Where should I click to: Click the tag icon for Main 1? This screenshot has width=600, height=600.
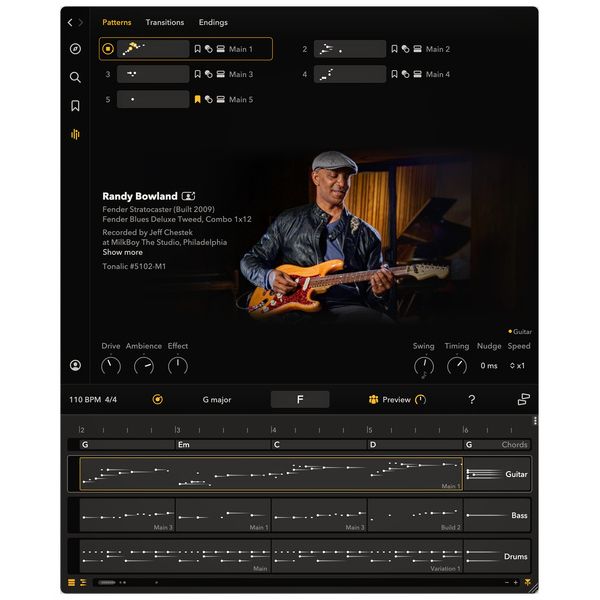(209, 49)
